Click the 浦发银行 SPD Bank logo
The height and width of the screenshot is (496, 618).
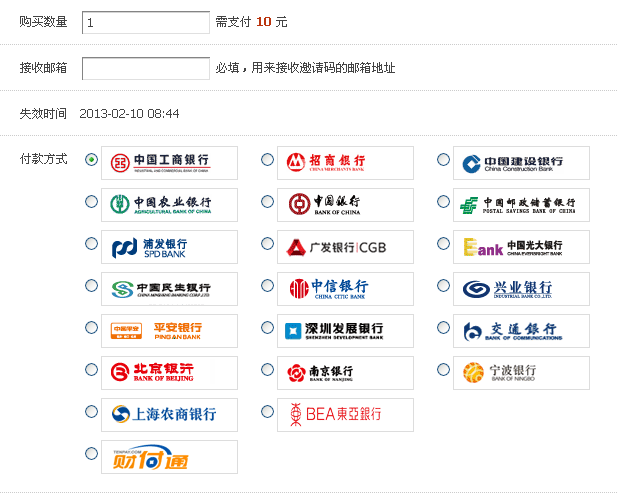point(169,247)
